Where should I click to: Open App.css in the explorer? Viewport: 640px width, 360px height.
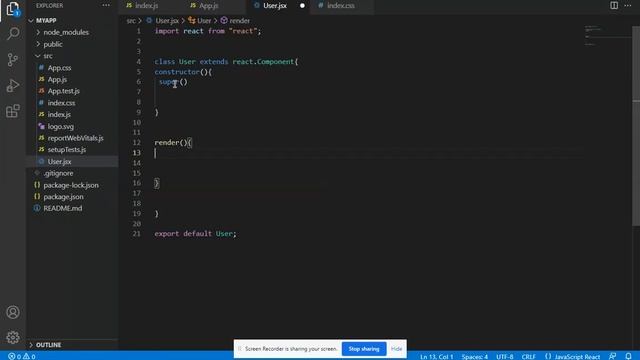pyautogui.click(x=59, y=68)
